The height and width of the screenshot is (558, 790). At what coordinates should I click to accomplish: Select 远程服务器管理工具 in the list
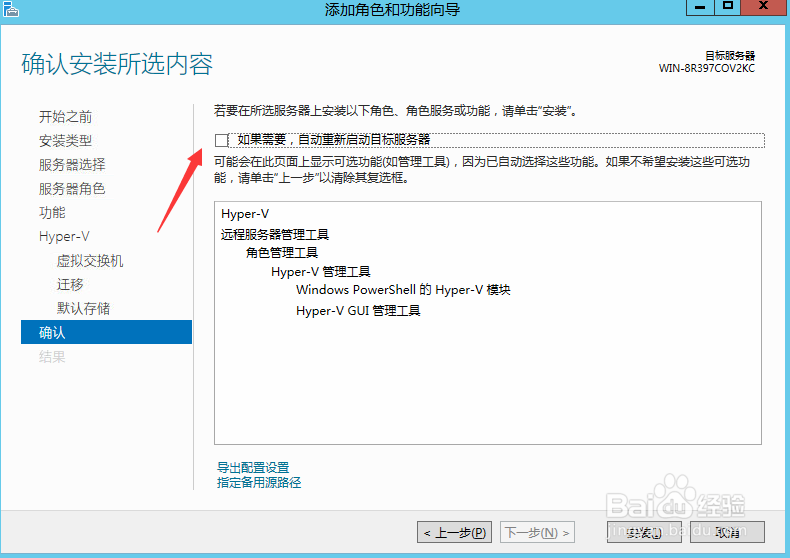tap(275, 234)
